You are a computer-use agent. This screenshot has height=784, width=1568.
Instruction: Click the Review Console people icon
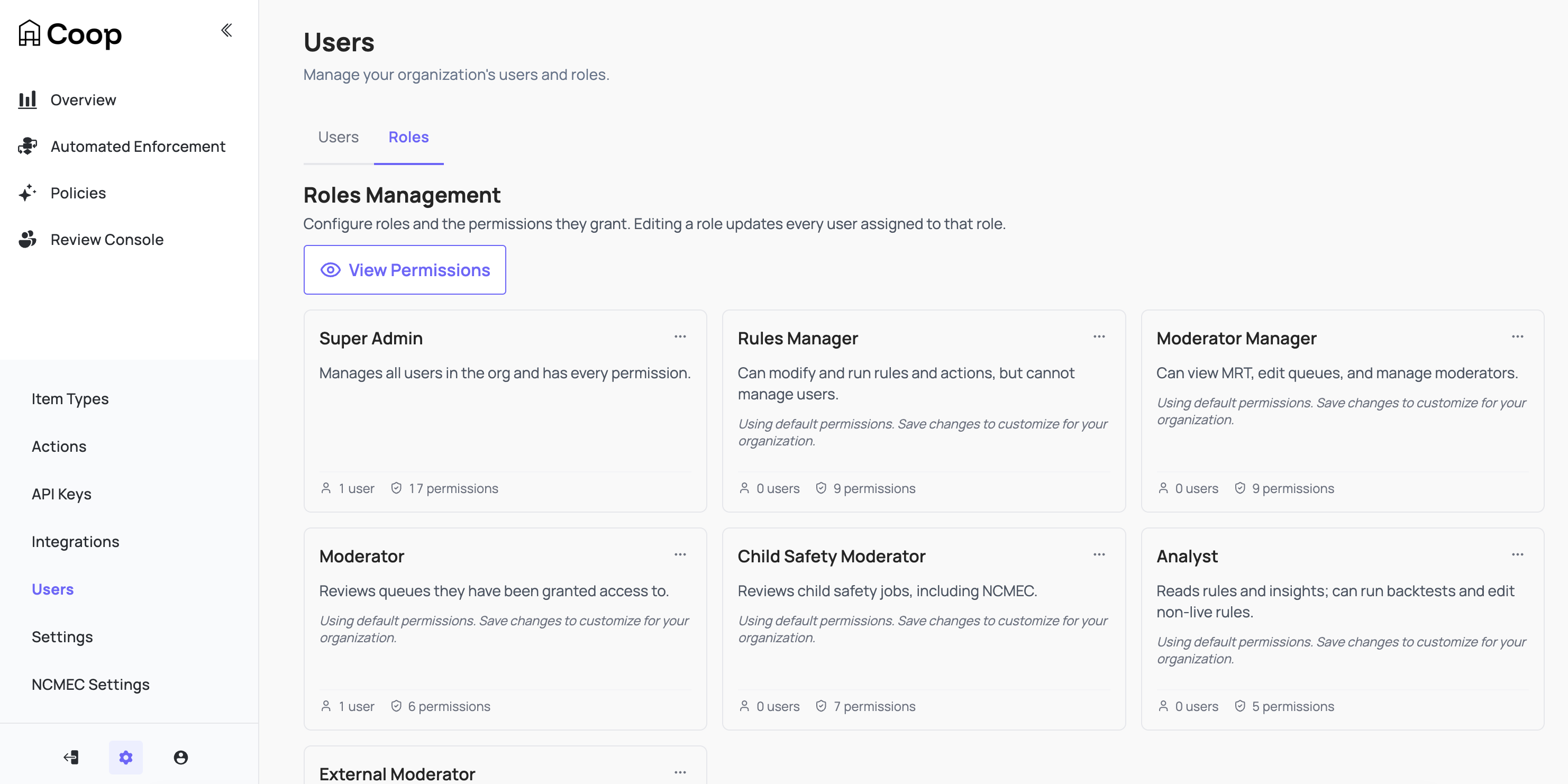[x=28, y=239]
